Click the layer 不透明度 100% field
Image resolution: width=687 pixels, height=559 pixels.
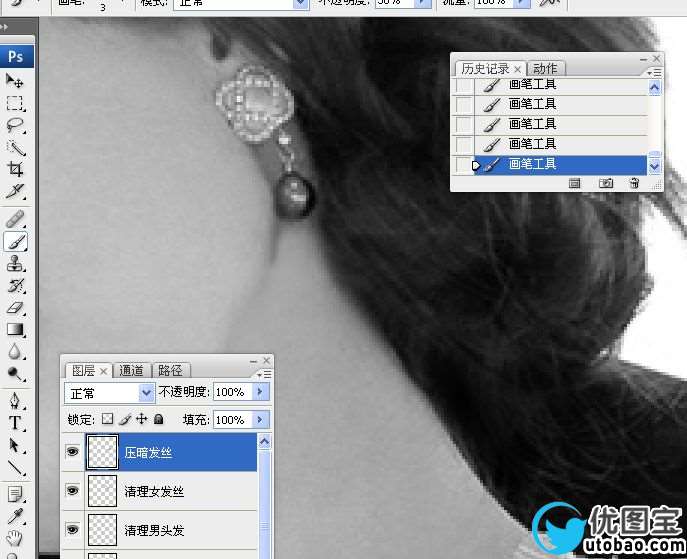pos(232,392)
